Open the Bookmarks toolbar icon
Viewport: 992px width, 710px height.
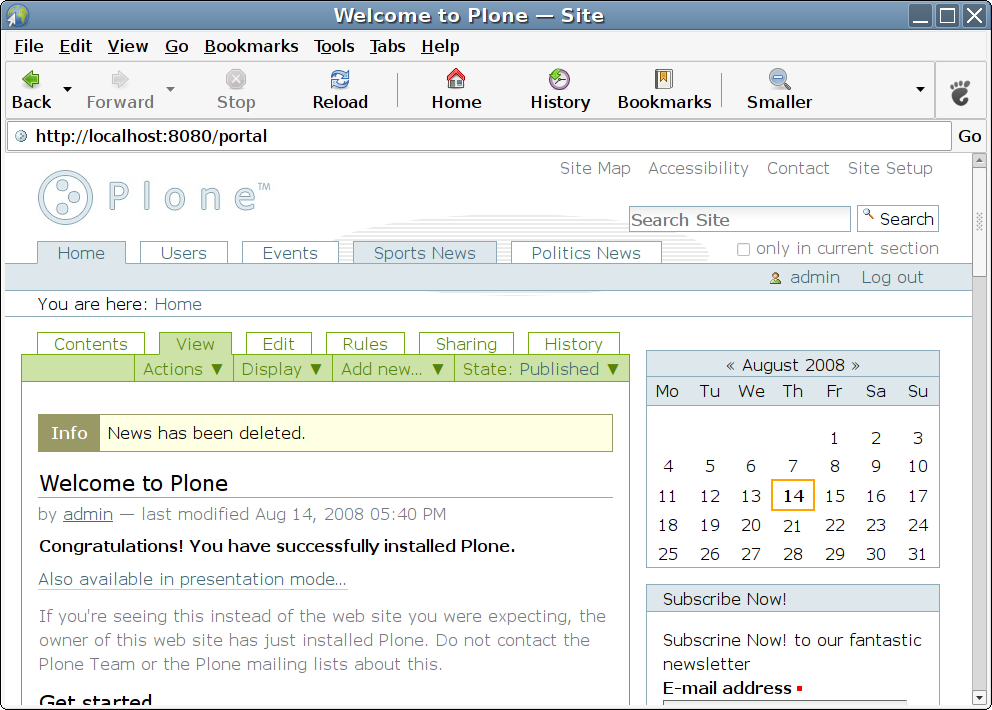664,80
